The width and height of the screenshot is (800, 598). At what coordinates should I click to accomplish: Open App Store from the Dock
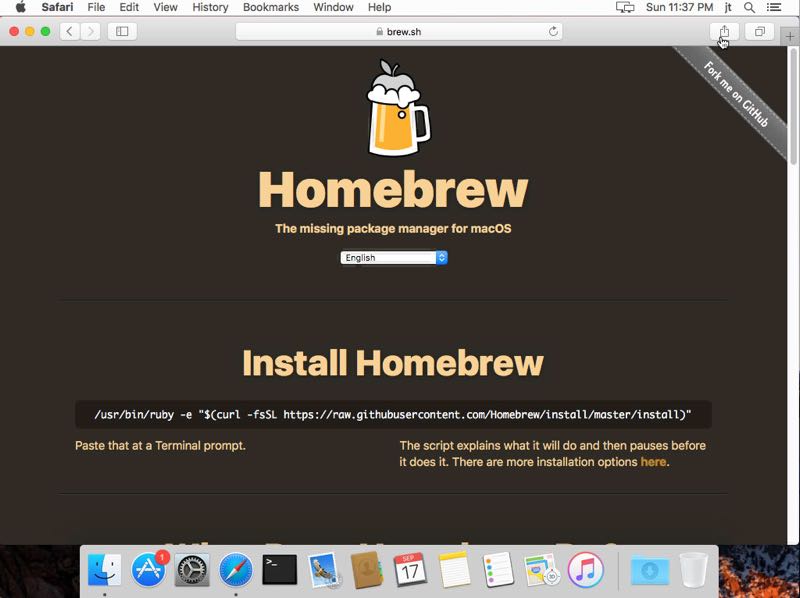pos(148,569)
